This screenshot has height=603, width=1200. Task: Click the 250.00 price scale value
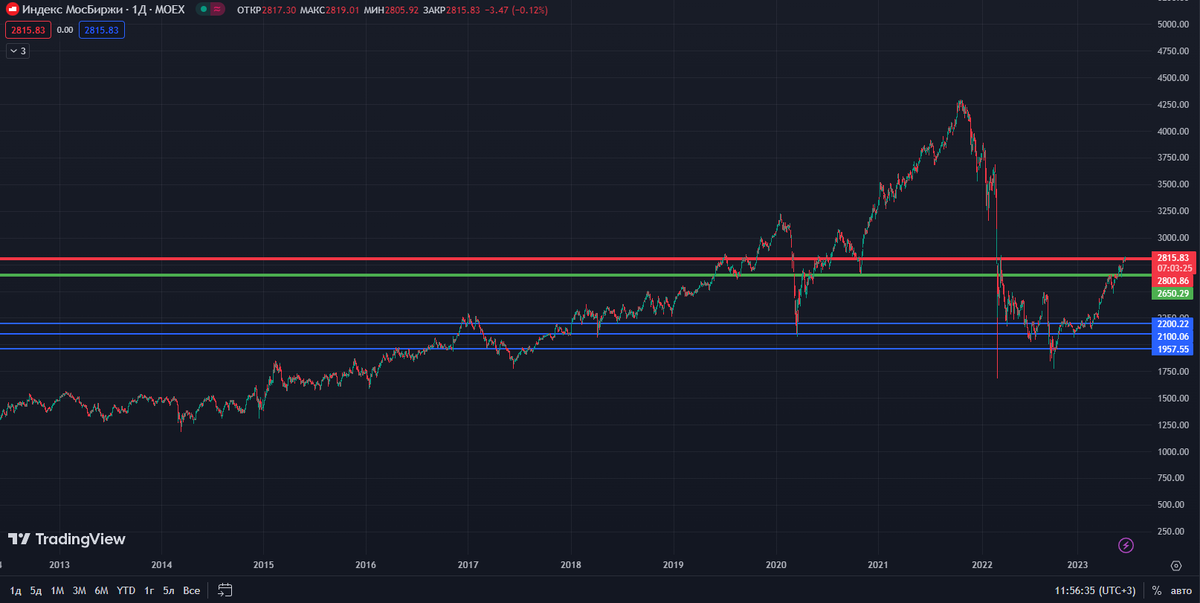1173,532
